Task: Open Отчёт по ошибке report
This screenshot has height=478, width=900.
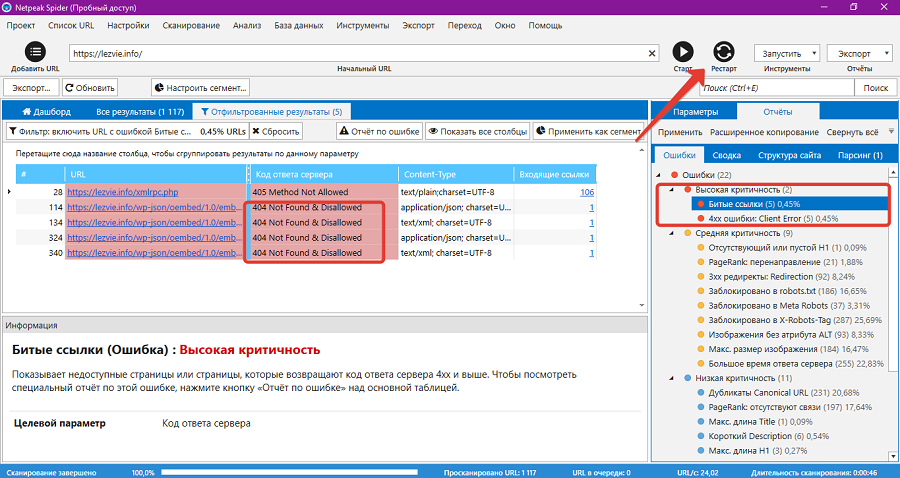Action: (379, 131)
